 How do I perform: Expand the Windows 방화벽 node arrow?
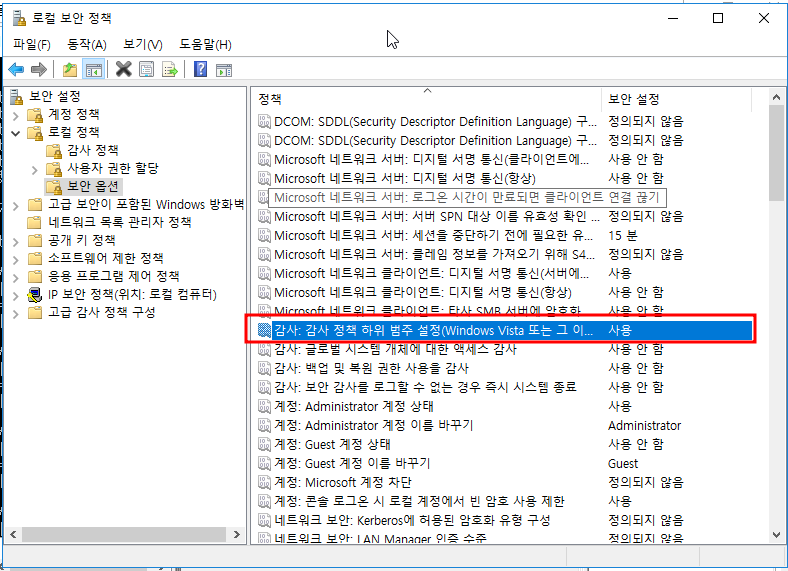(x=16, y=206)
